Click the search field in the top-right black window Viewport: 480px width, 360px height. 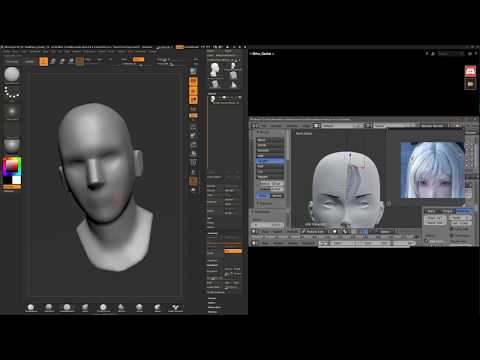[450, 54]
